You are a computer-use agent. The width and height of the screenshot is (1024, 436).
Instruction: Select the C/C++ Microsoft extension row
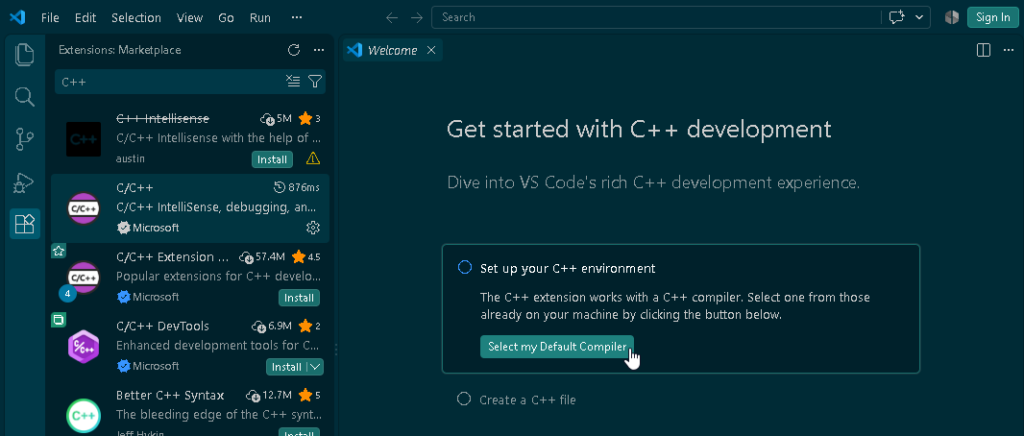click(x=190, y=208)
